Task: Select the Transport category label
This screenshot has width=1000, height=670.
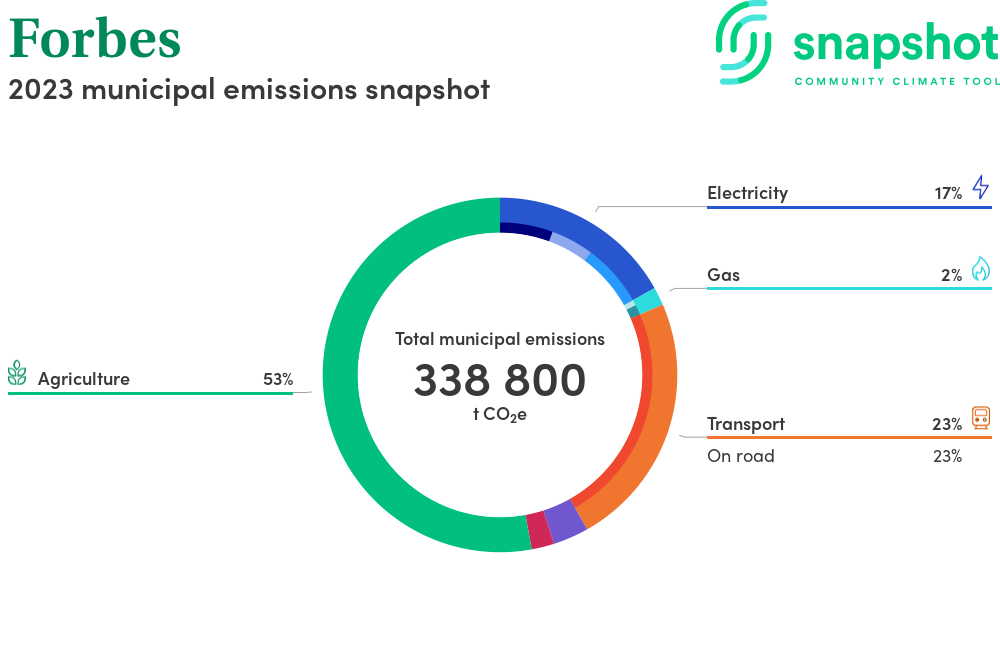Action: pyautogui.click(x=745, y=424)
